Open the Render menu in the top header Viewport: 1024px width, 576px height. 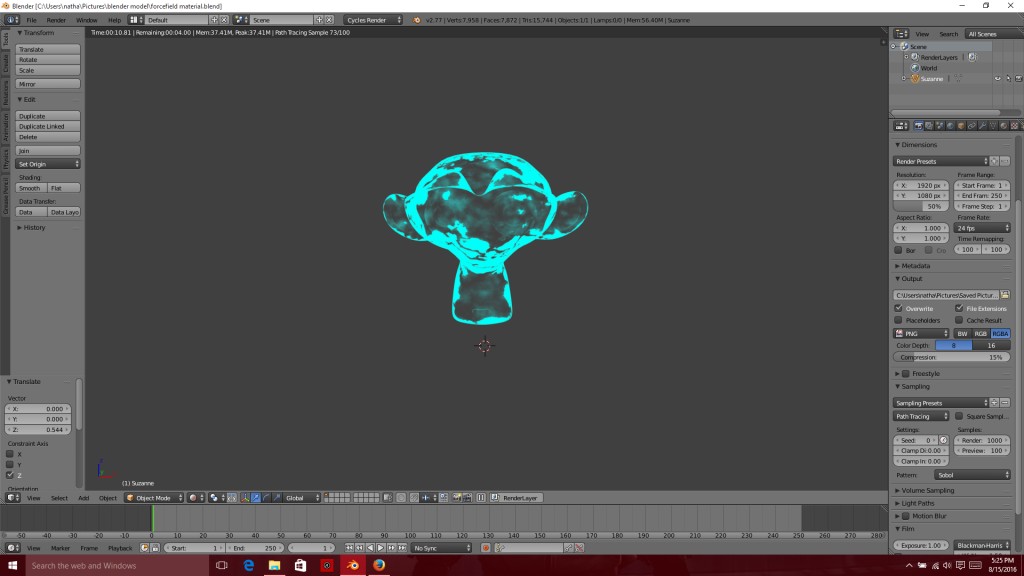point(55,19)
